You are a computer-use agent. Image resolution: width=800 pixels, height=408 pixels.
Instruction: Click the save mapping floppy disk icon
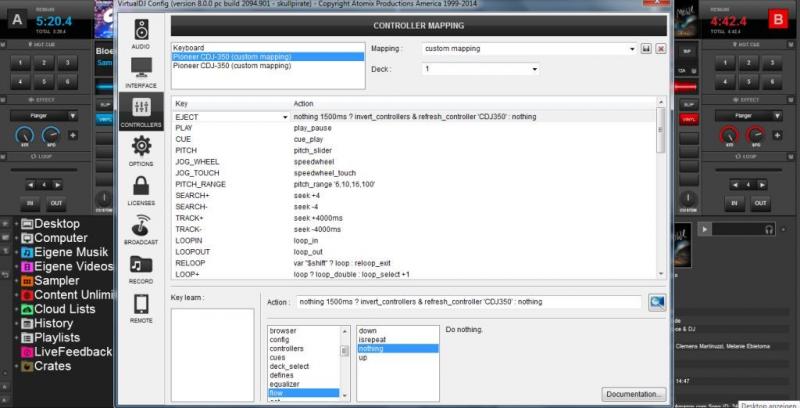click(x=647, y=48)
